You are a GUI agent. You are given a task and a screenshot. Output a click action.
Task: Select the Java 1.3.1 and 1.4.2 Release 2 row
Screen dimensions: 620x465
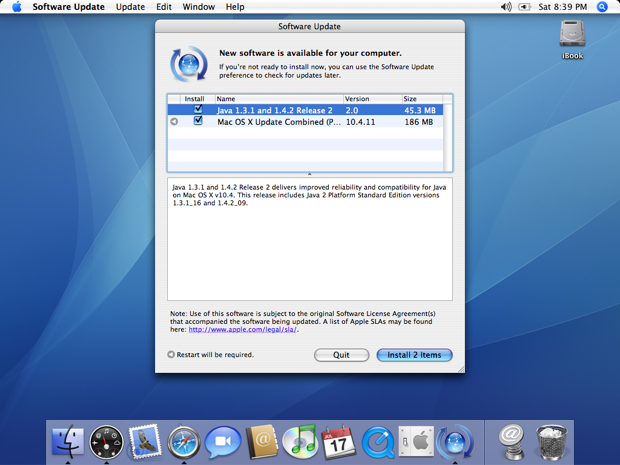coord(305,110)
